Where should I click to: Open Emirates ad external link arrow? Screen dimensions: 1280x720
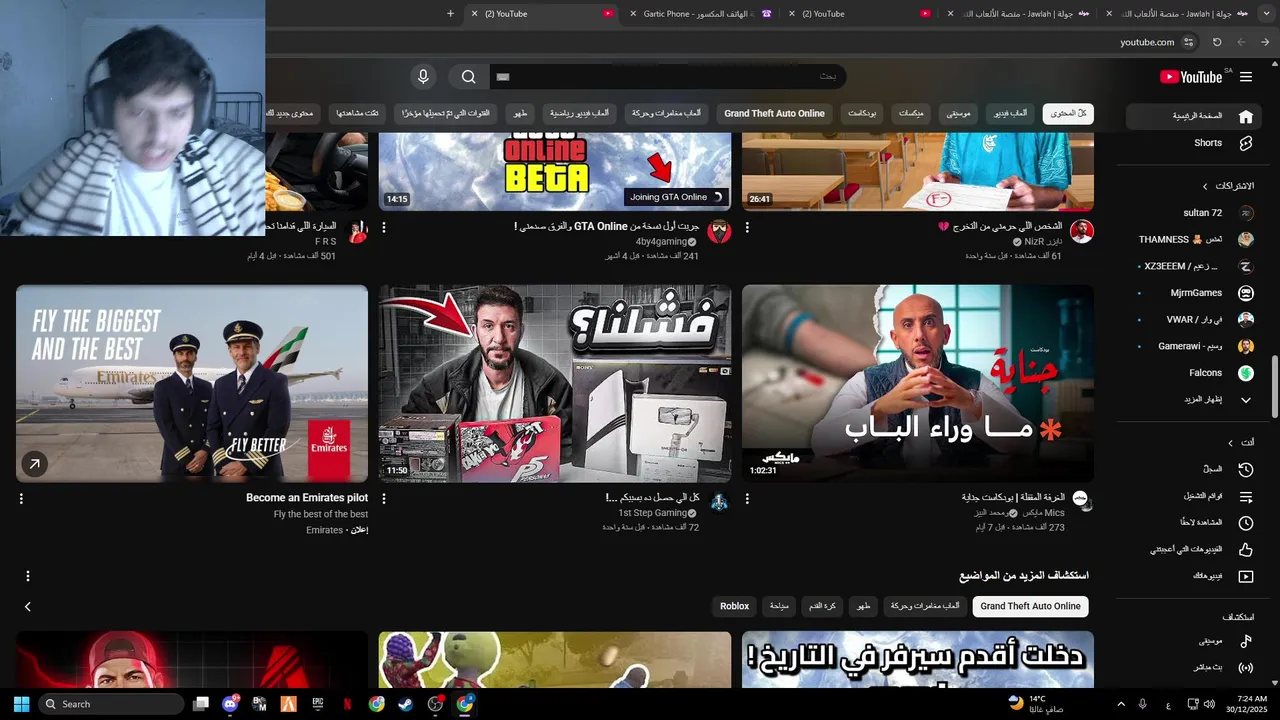(34, 464)
